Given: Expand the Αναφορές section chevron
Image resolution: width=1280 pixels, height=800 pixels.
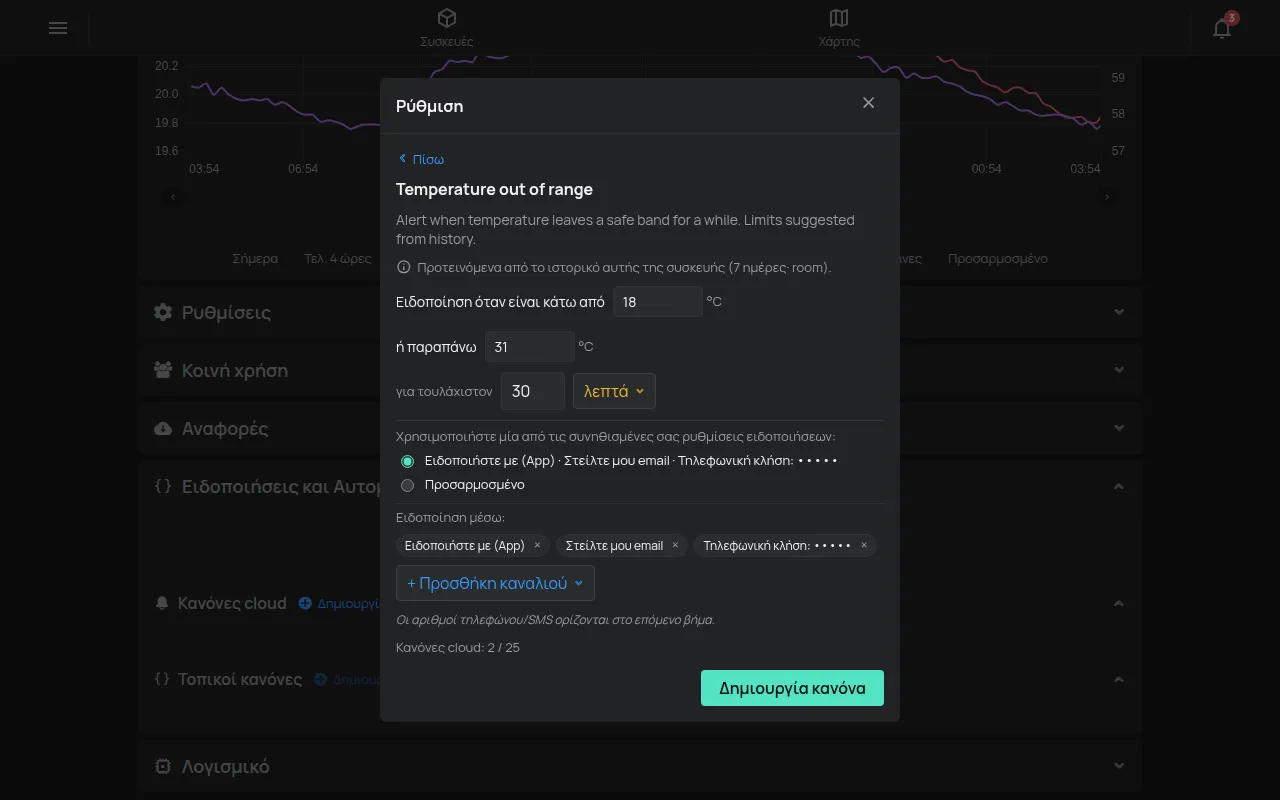Looking at the screenshot, I should (1119, 428).
